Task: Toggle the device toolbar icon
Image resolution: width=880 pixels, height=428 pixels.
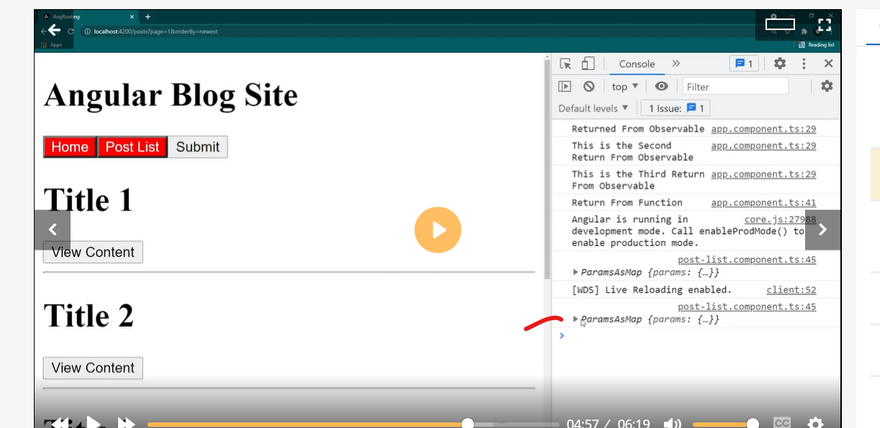Action: click(588, 64)
